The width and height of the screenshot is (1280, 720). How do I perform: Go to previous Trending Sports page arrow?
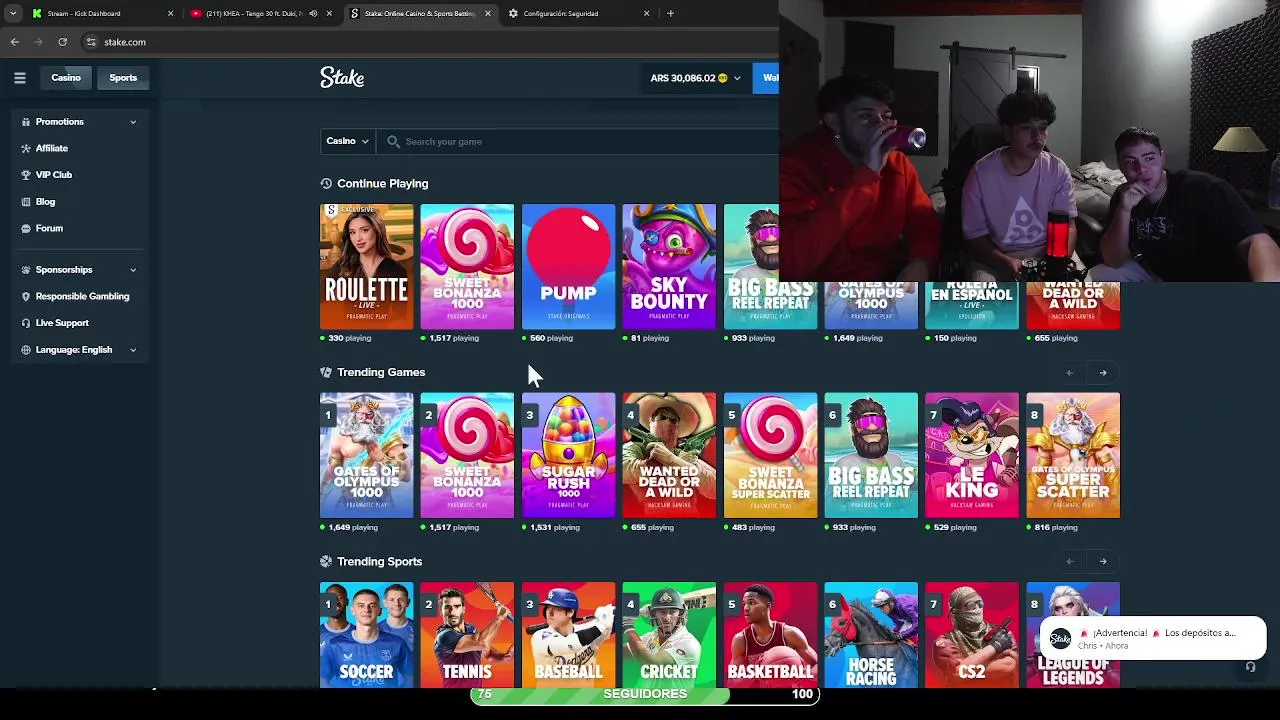click(x=1070, y=562)
